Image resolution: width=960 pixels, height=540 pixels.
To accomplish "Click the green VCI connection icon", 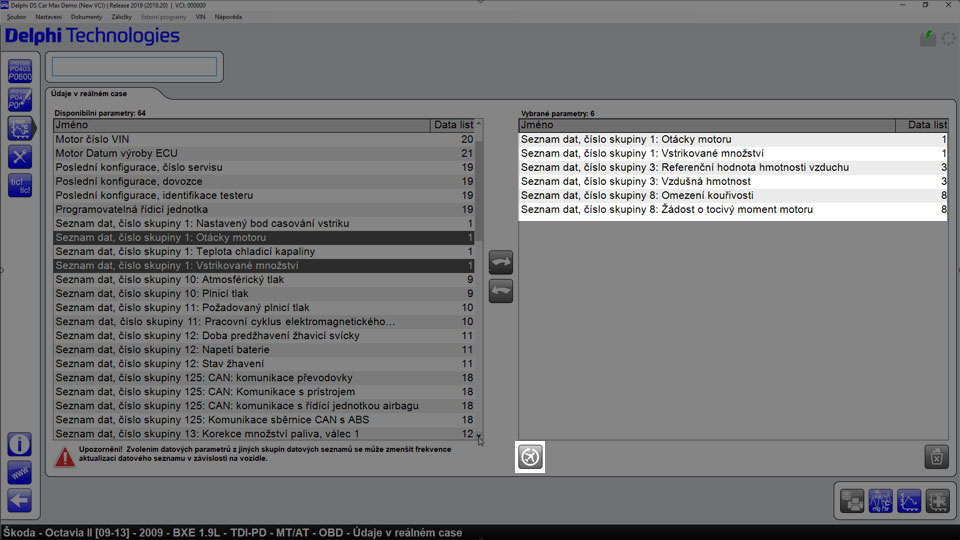I will [x=928, y=39].
